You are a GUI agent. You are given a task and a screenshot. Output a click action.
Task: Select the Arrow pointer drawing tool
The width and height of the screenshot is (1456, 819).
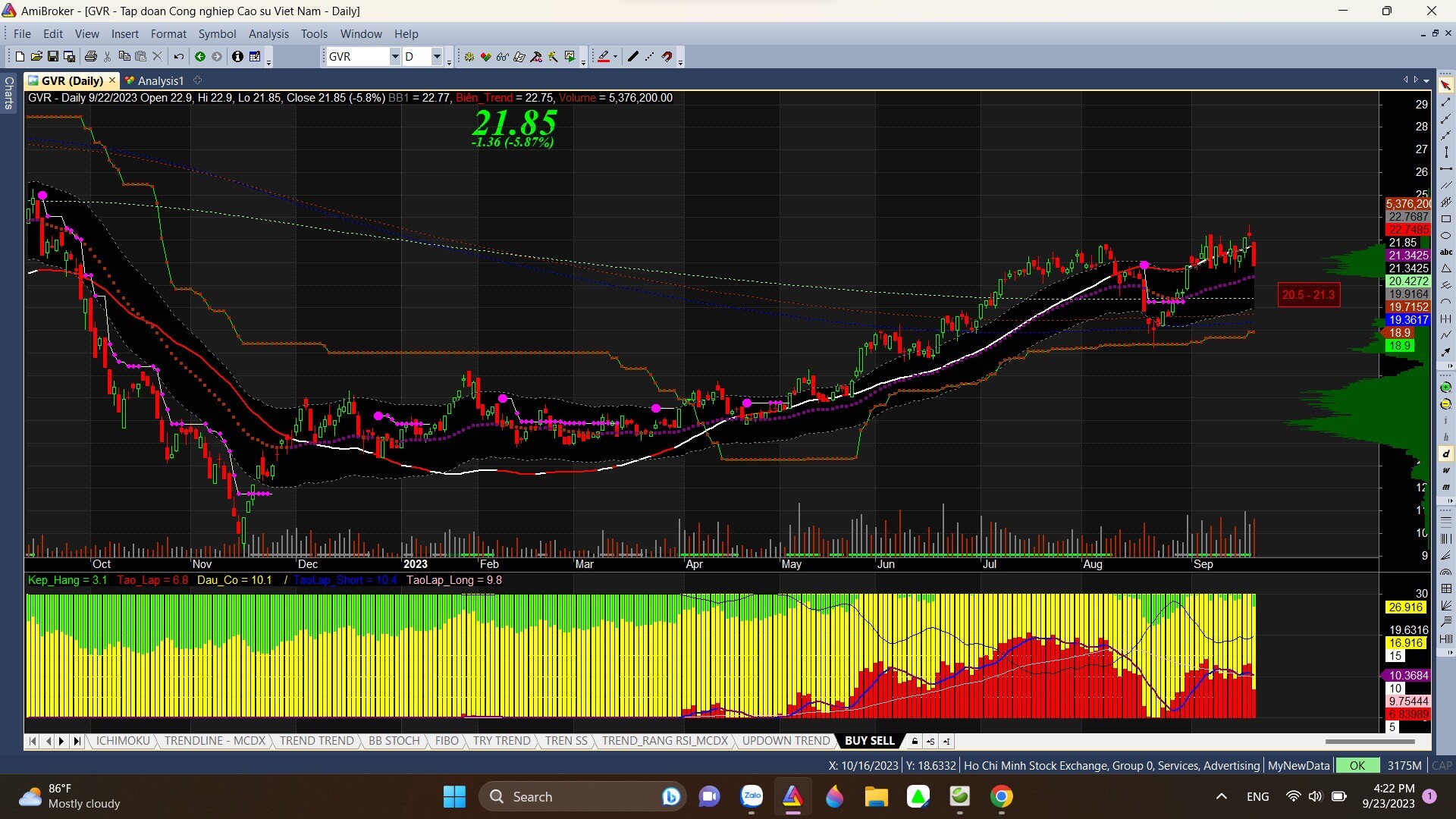click(x=1446, y=86)
